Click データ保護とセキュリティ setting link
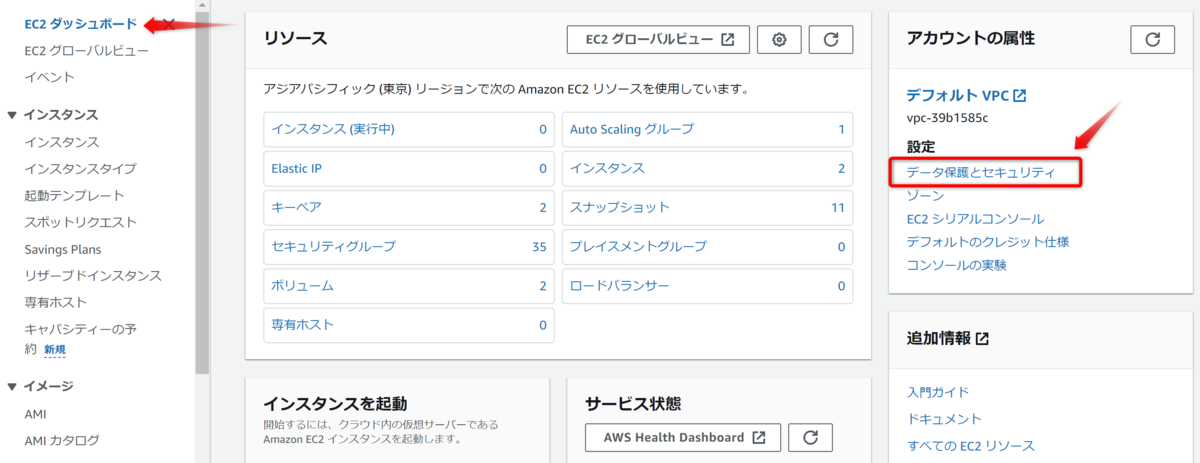Viewport: 1200px width, 463px height. [x=981, y=173]
